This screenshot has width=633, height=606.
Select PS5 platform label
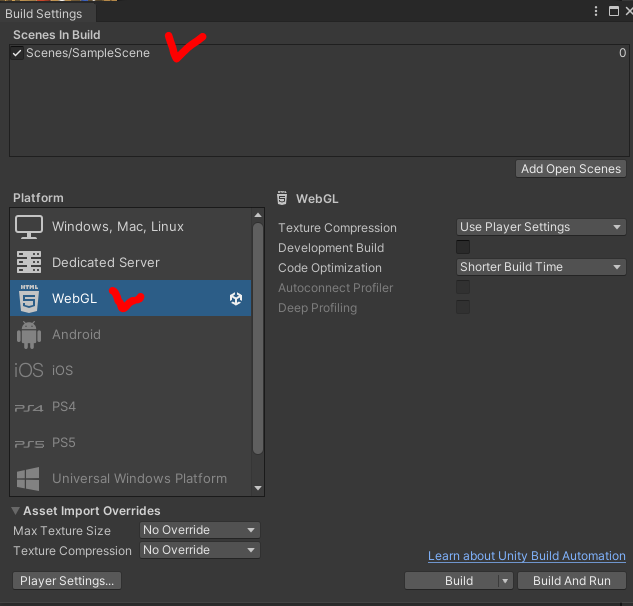click(x=64, y=442)
